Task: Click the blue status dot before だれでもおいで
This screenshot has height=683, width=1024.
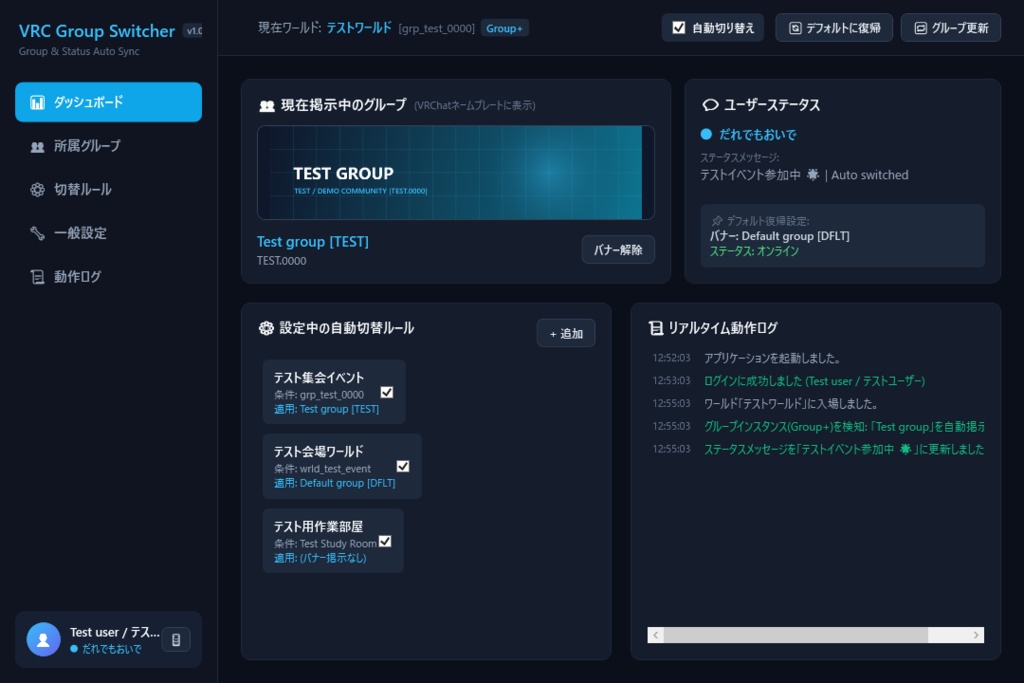Action: pyautogui.click(x=706, y=135)
